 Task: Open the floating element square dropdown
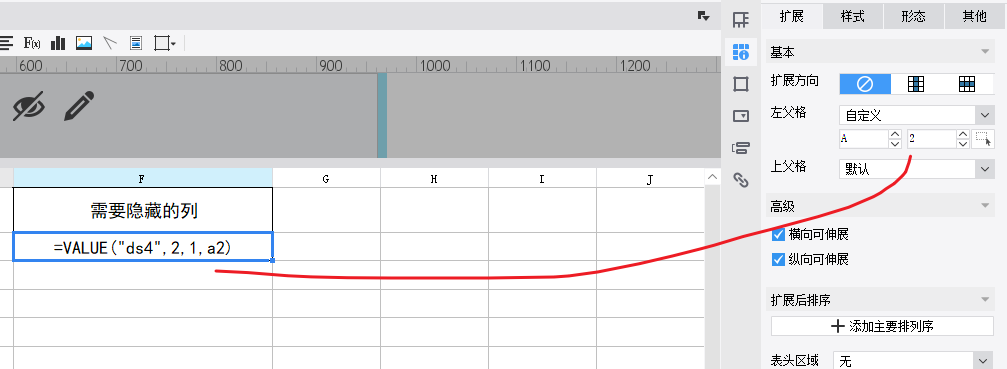(x=165, y=44)
